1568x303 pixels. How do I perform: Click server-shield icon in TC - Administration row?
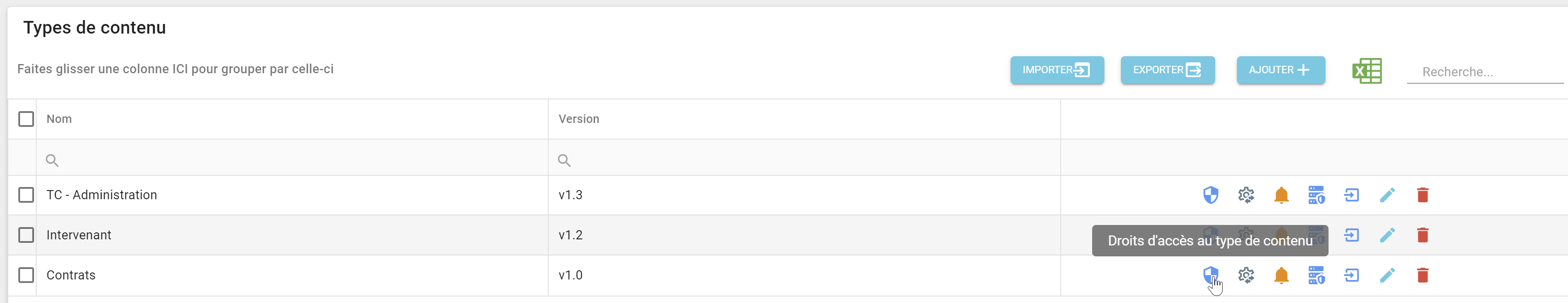pyautogui.click(x=1316, y=195)
